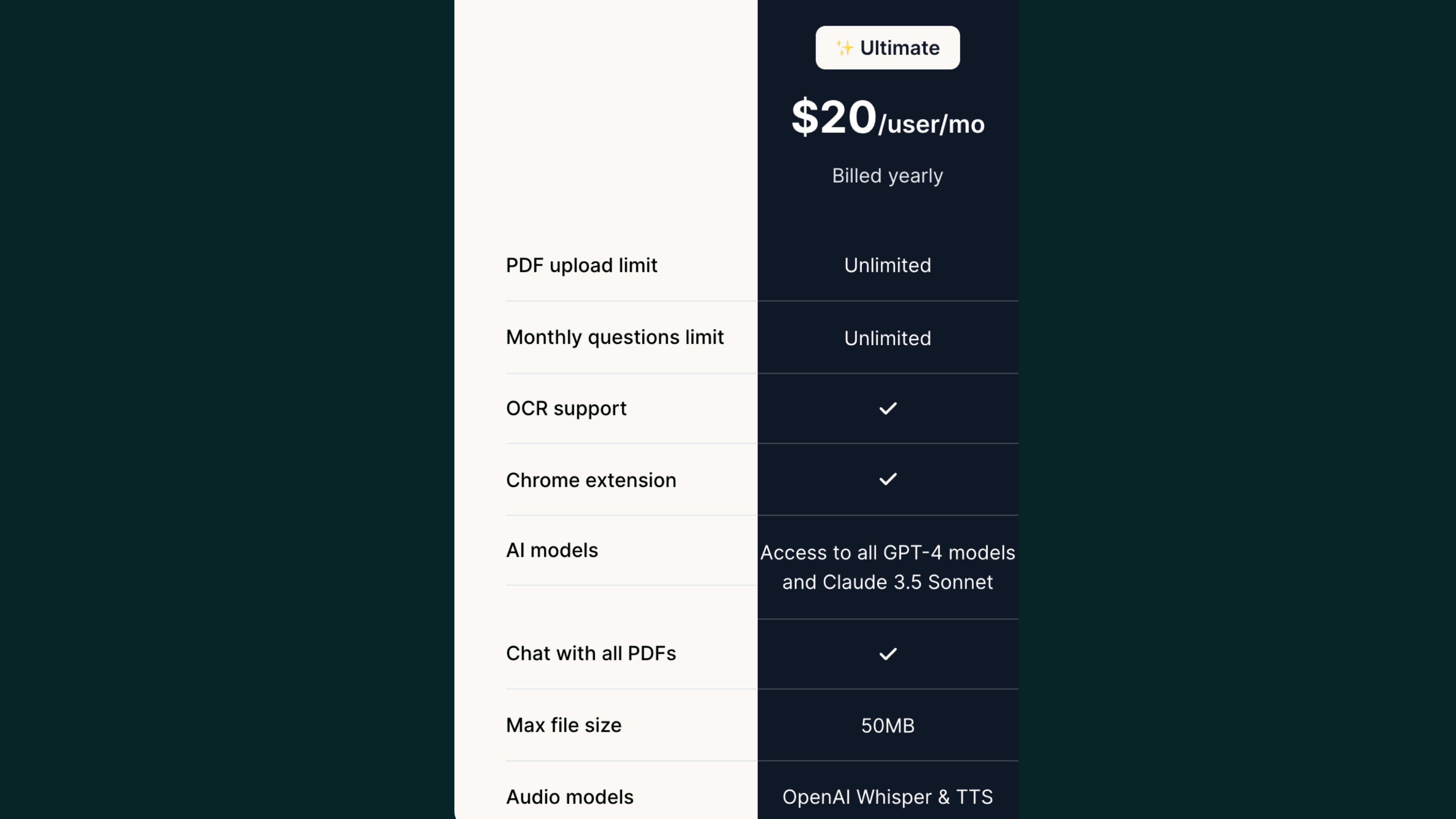The width and height of the screenshot is (1456, 819).
Task: Click the GPT-4 and Claude 3.5 Sonnet text
Action: point(887,567)
